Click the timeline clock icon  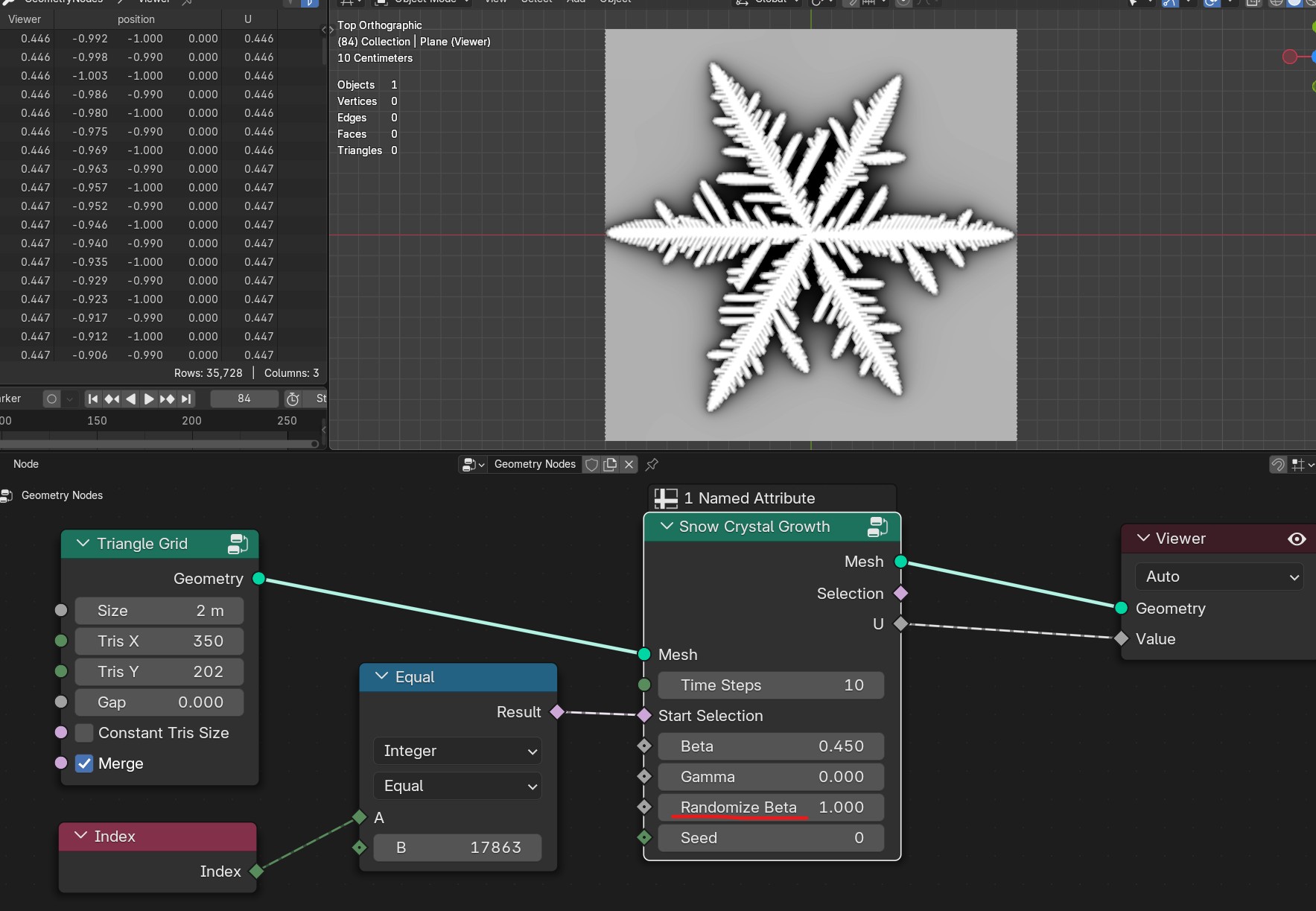[x=293, y=399]
